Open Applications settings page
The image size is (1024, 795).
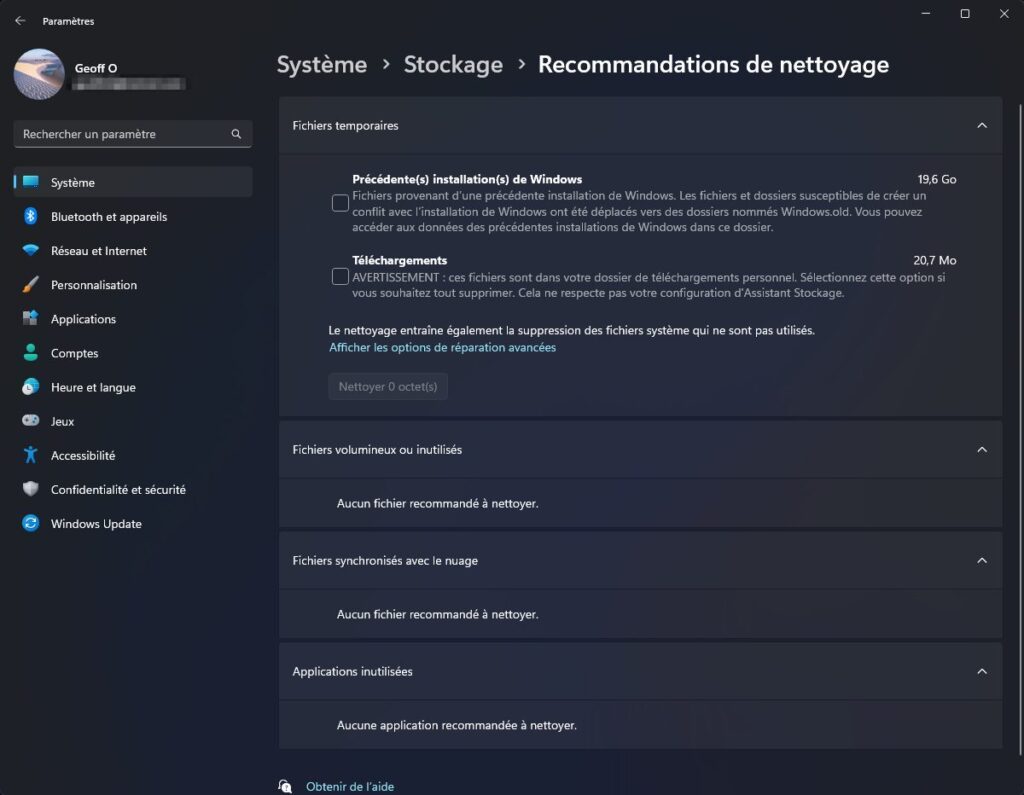pos(133,319)
